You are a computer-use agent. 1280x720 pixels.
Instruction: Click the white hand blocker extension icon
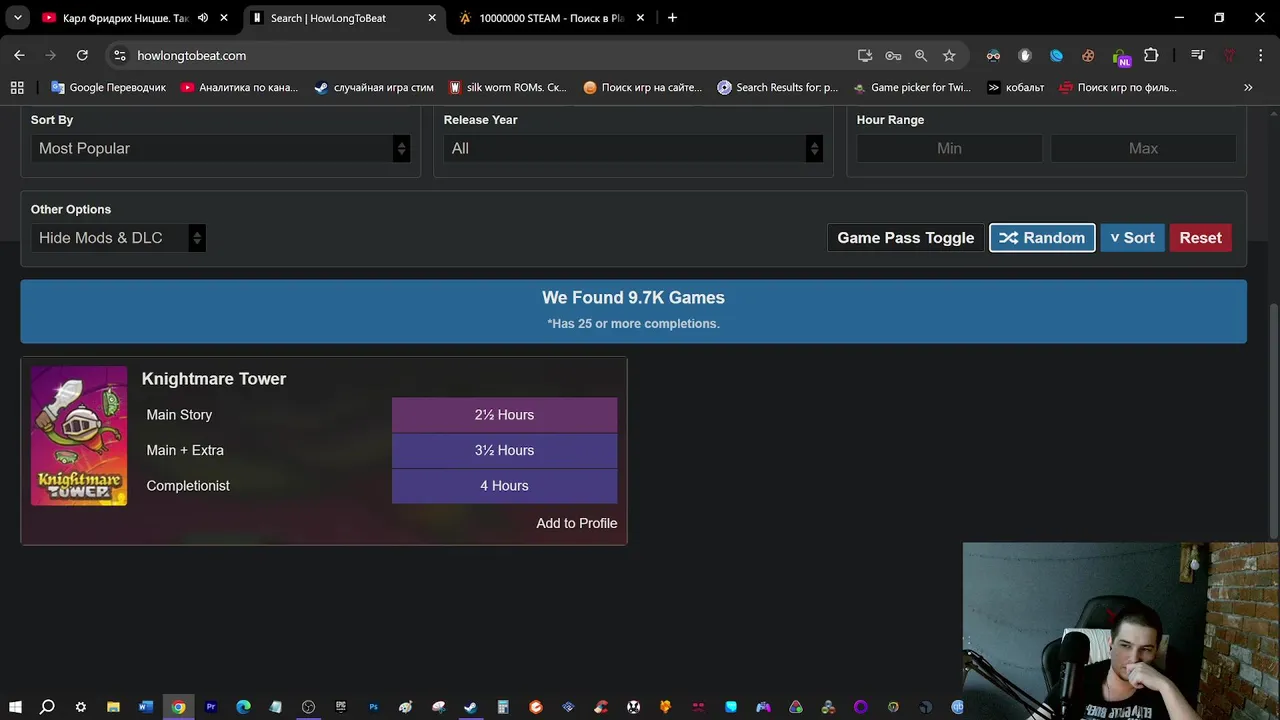coord(1025,56)
